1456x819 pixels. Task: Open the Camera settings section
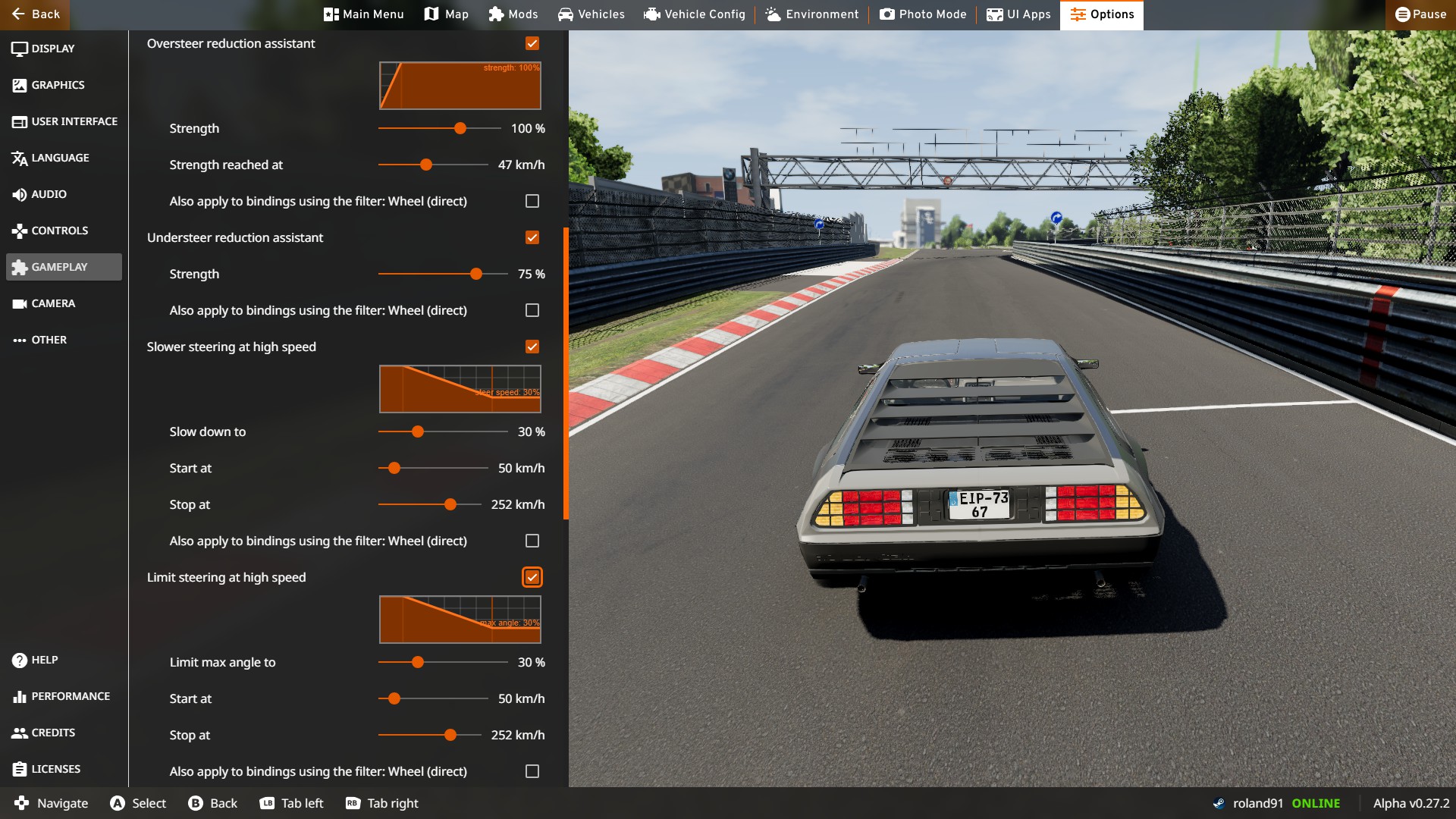pyautogui.click(x=53, y=303)
